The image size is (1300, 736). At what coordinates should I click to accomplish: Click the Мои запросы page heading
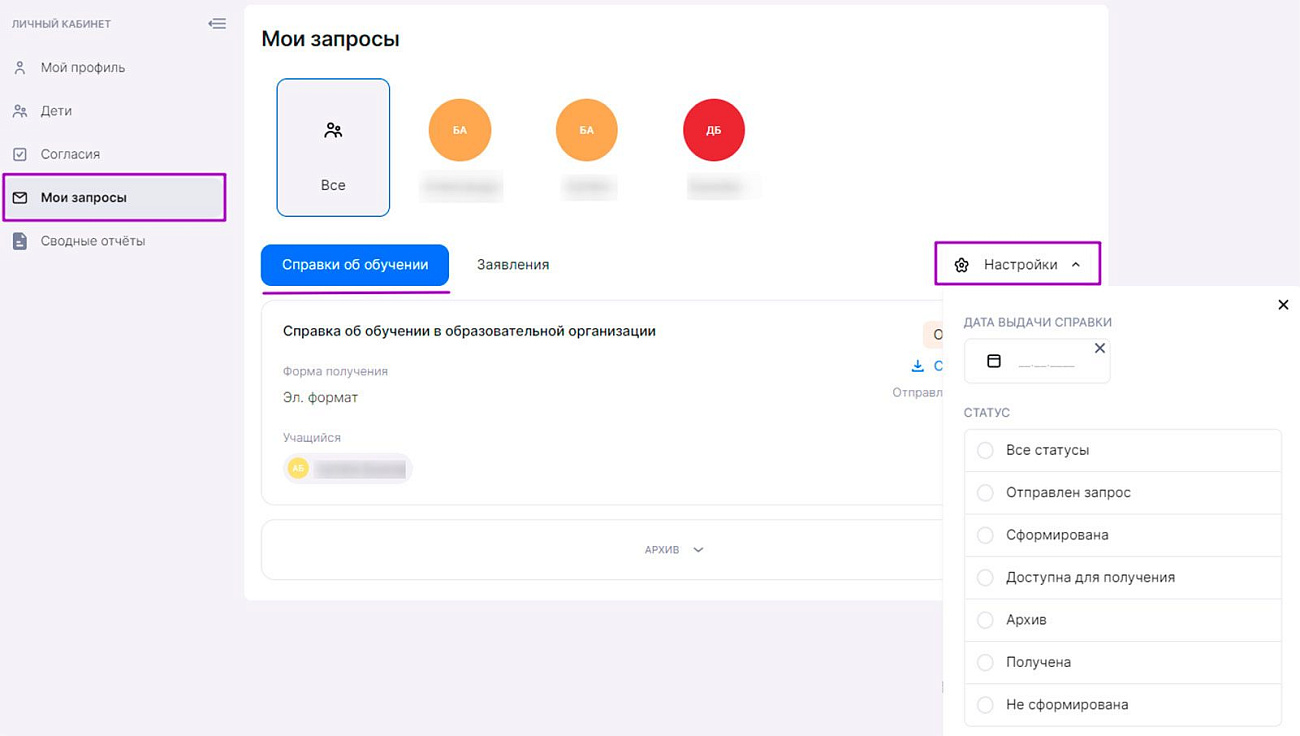point(330,39)
